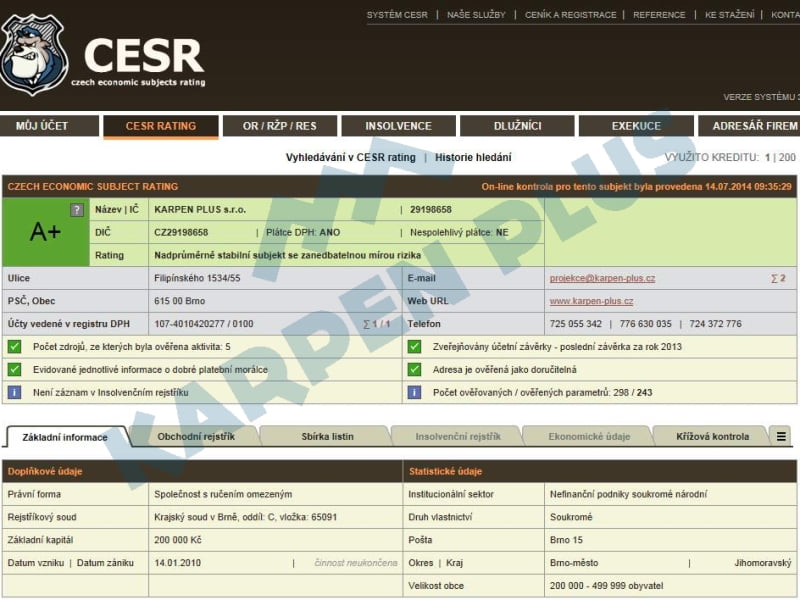Open the INSOLVENCE section
This screenshot has height=600, width=800.
pyautogui.click(x=398, y=126)
